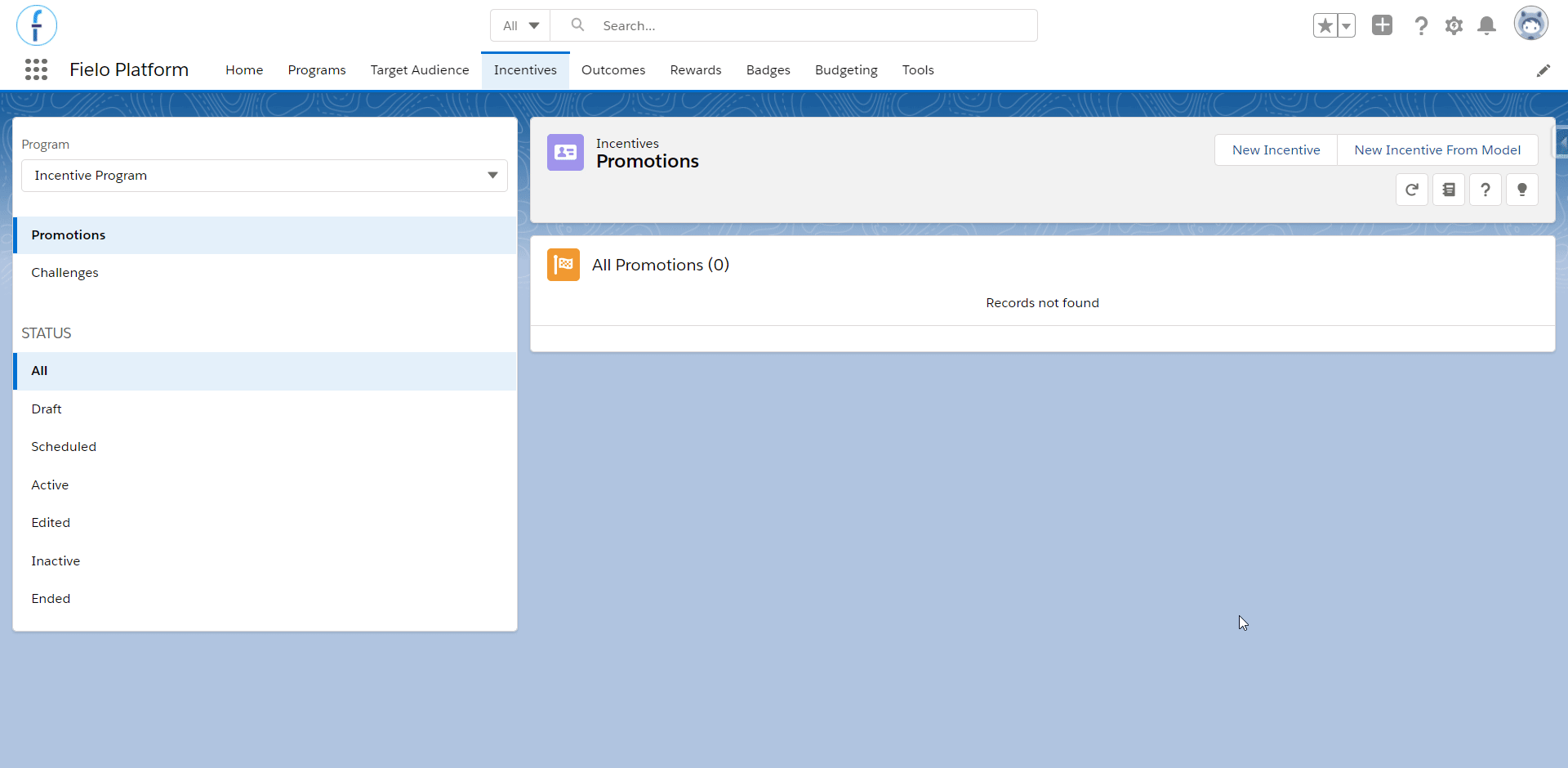
Task: Expand the Incentive Program dropdown
Action: 265,176
